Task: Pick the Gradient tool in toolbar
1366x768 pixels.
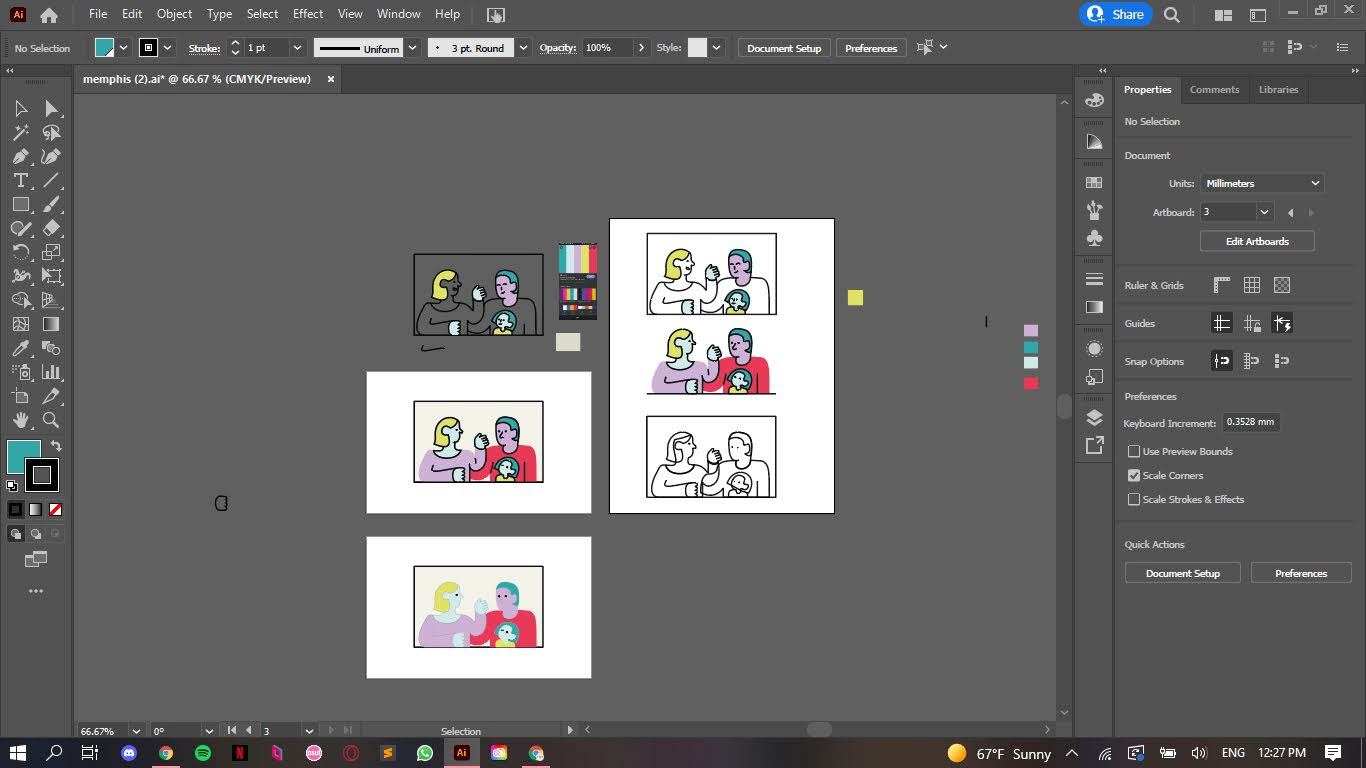Action: [51, 324]
